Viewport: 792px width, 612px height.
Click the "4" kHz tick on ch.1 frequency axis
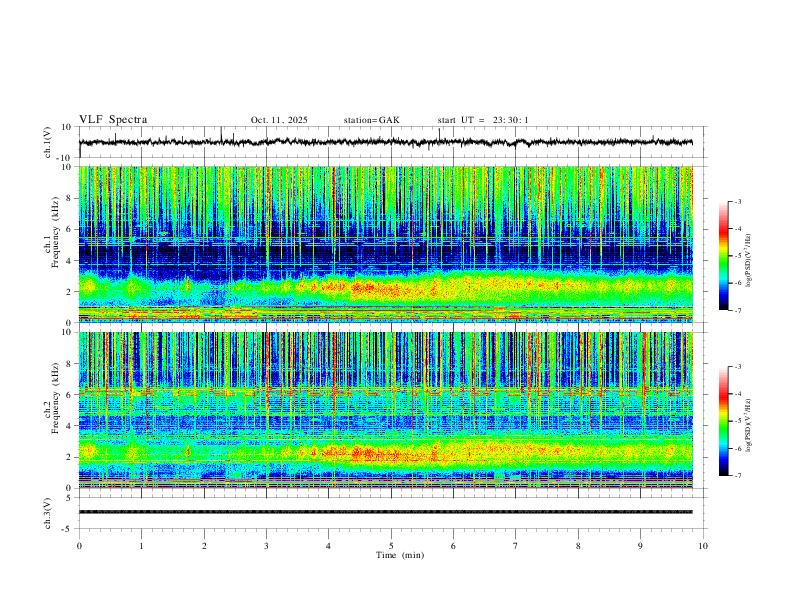point(69,261)
